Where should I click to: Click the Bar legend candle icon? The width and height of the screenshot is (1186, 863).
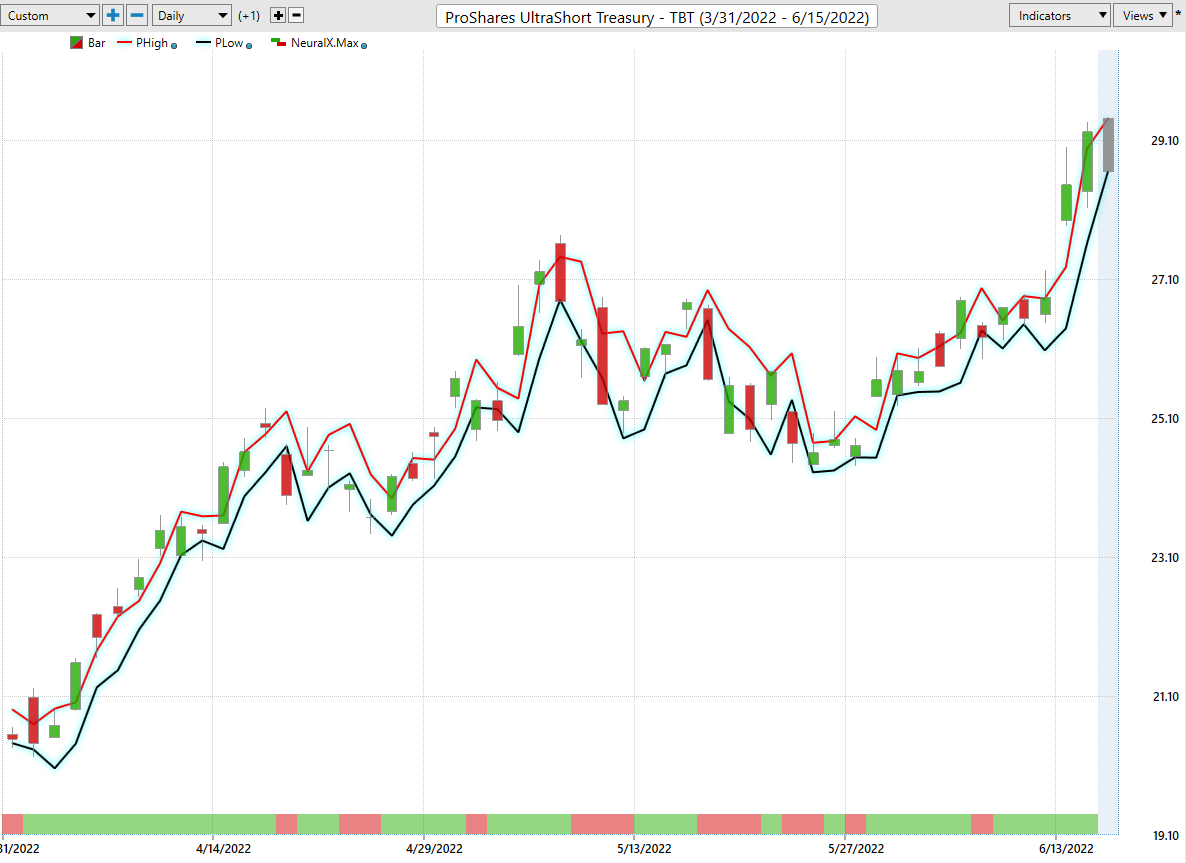76,43
